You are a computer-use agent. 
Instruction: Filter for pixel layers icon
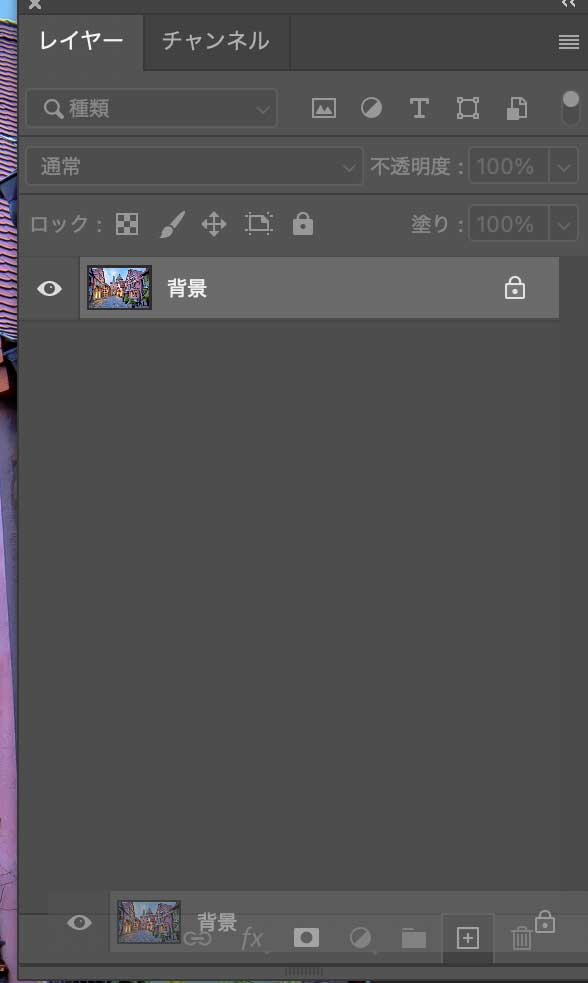[x=323, y=108]
